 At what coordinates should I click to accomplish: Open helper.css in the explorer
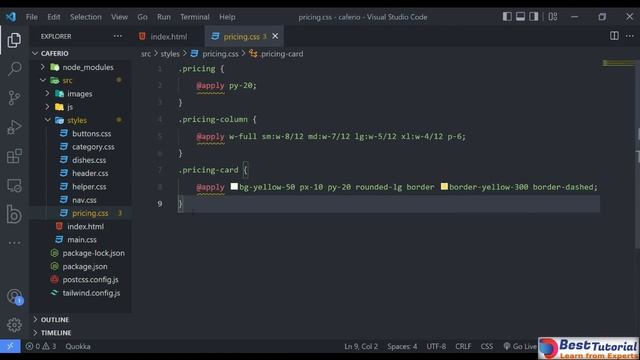(x=89, y=187)
